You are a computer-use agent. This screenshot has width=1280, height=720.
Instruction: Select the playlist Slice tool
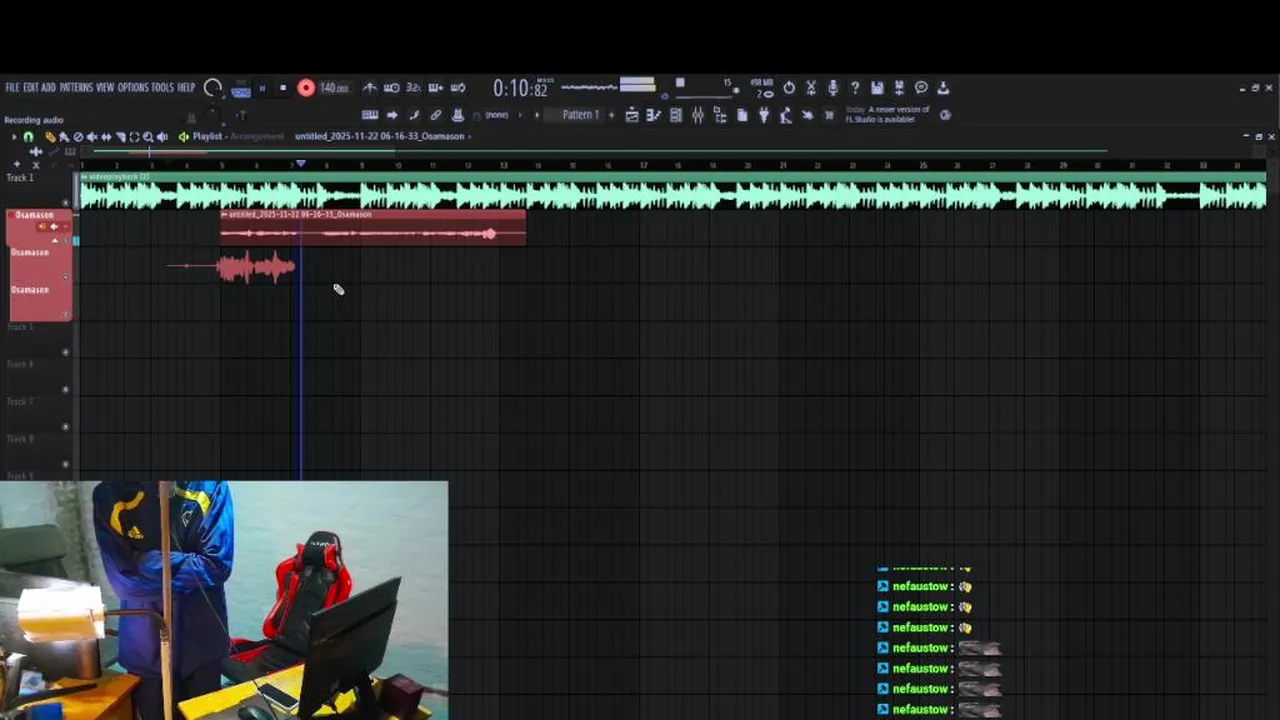point(120,137)
